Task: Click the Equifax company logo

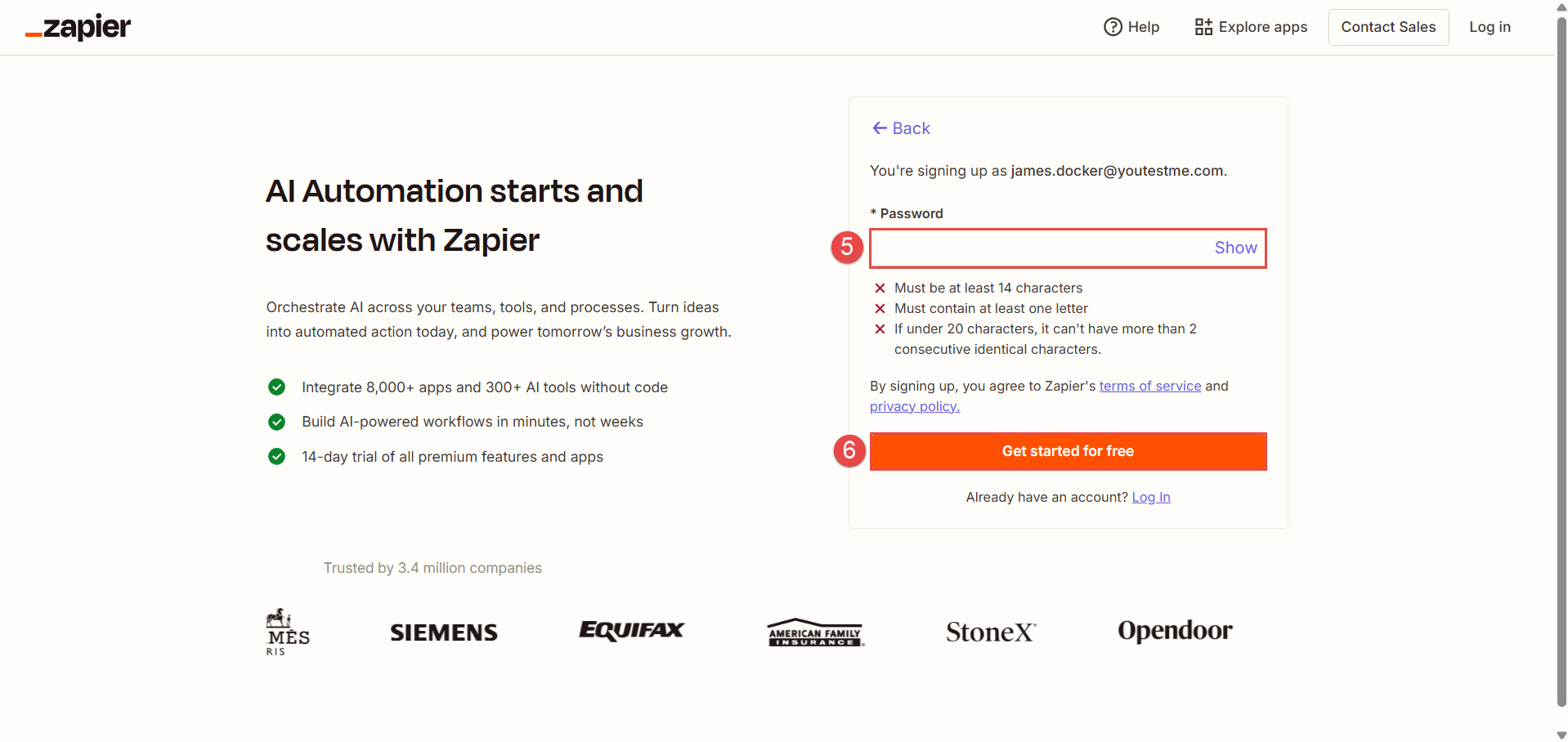Action: point(631,631)
